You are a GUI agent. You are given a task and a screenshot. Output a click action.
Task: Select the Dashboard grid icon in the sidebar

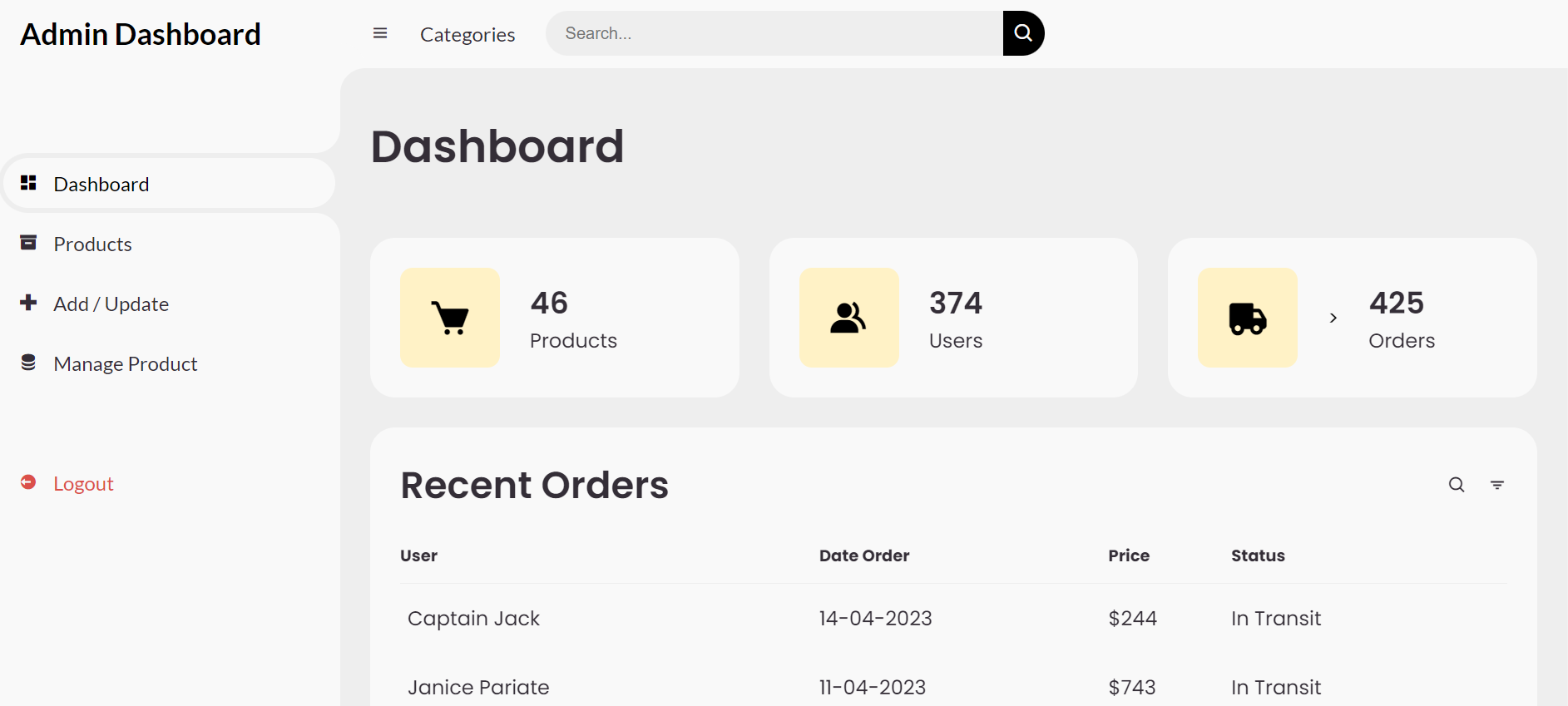pos(28,183)
